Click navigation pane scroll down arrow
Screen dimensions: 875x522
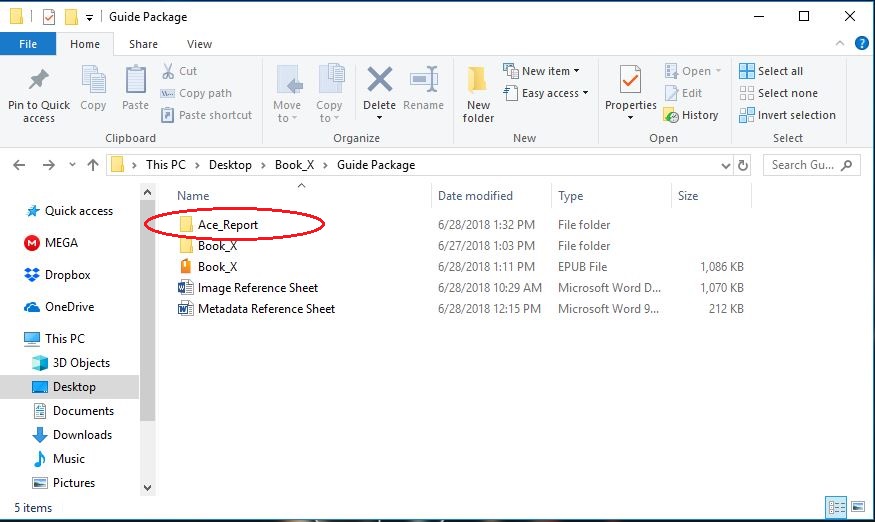click(147, 487)
